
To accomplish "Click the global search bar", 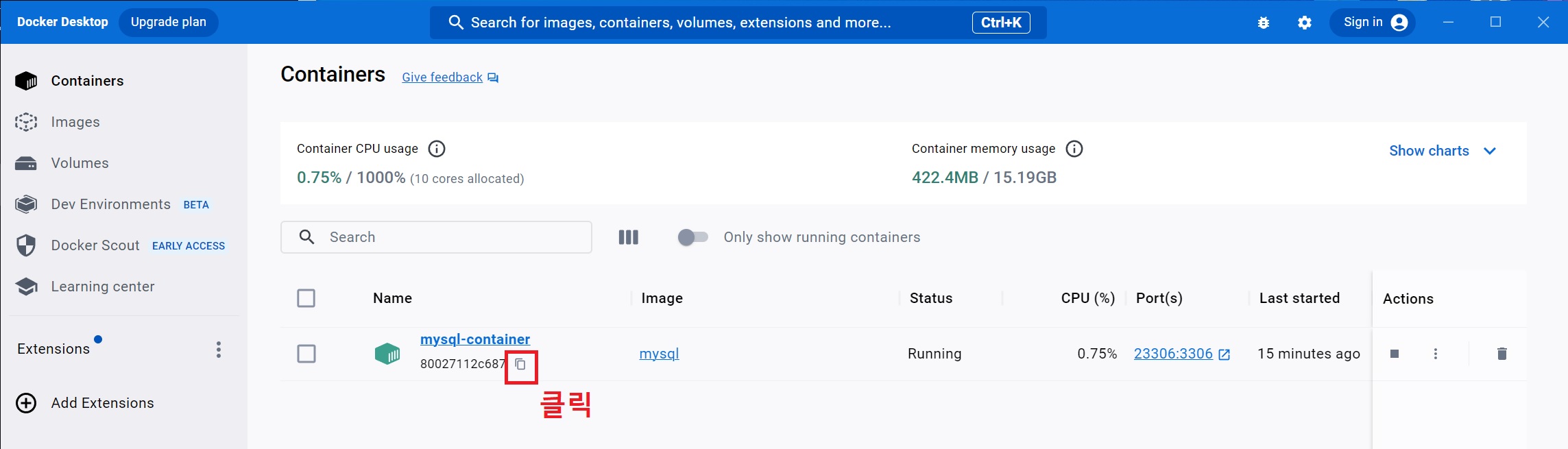I will click(738, 23).
